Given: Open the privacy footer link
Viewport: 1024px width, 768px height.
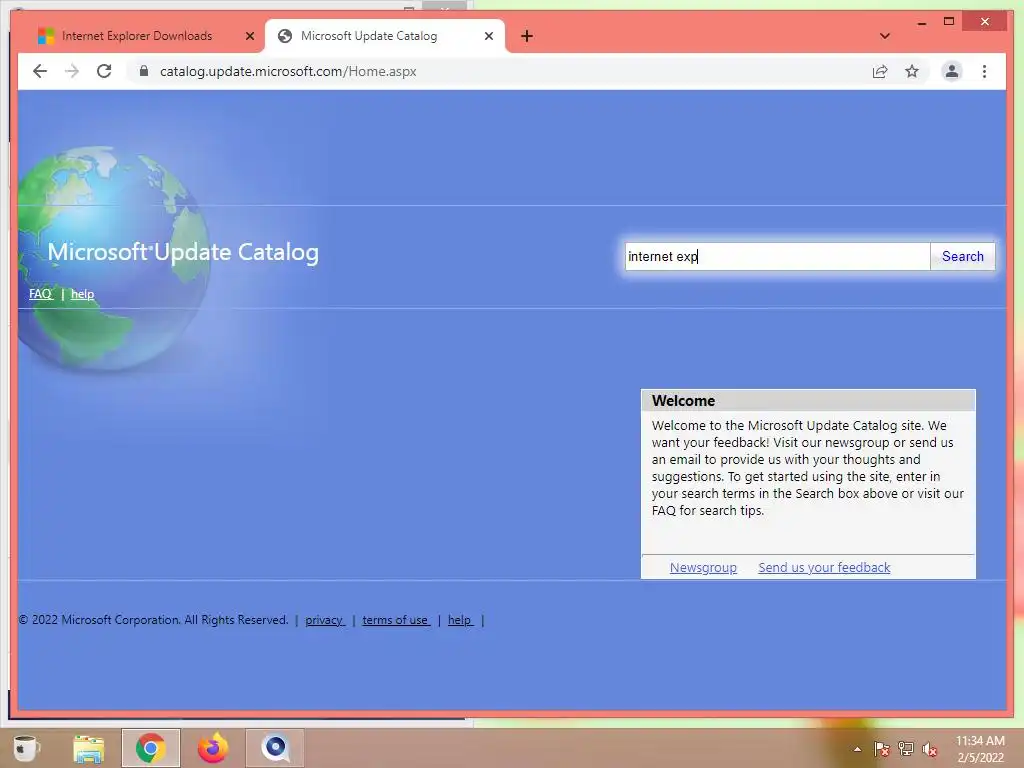Looking at the screenshot, I should click(325, 620).
